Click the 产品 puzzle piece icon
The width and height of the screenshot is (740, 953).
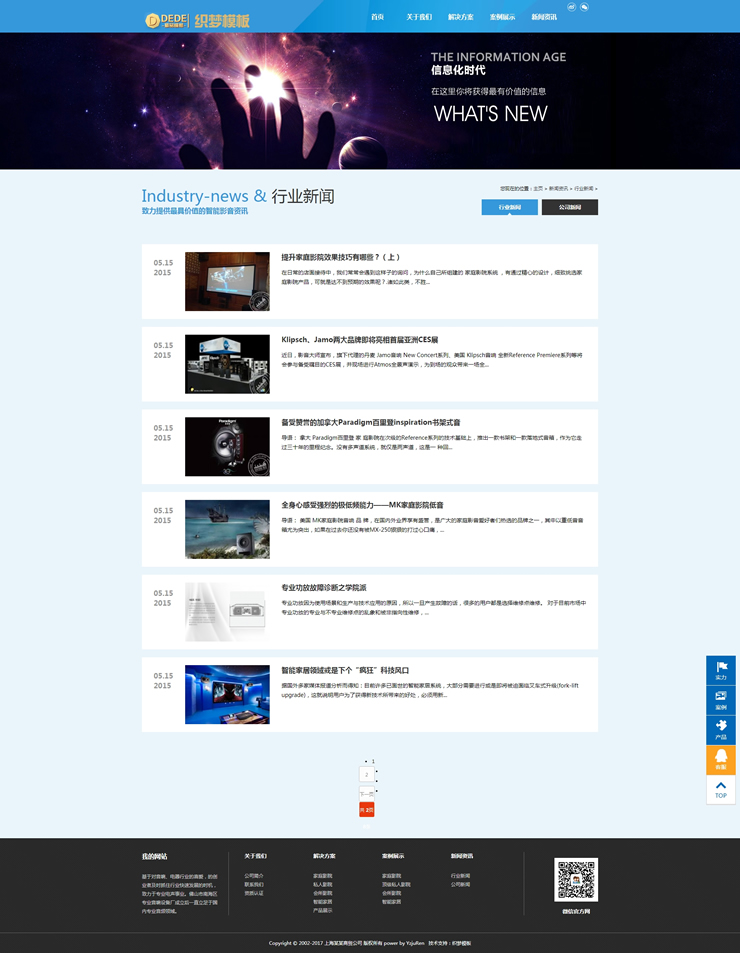point(720,729)
